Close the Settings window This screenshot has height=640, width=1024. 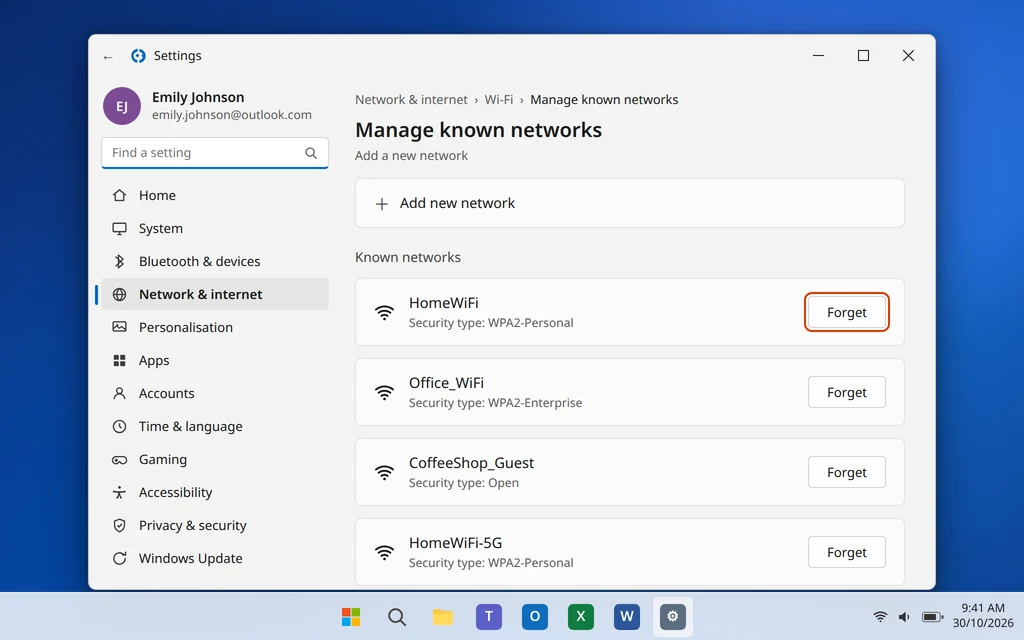[908, 56]
